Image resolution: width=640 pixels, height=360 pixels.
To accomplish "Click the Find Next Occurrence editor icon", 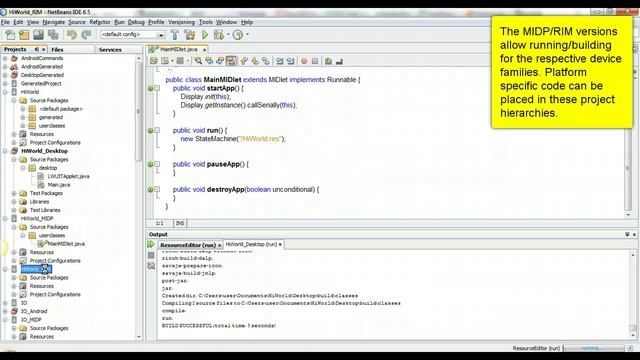I will click(x=220, y=61).
